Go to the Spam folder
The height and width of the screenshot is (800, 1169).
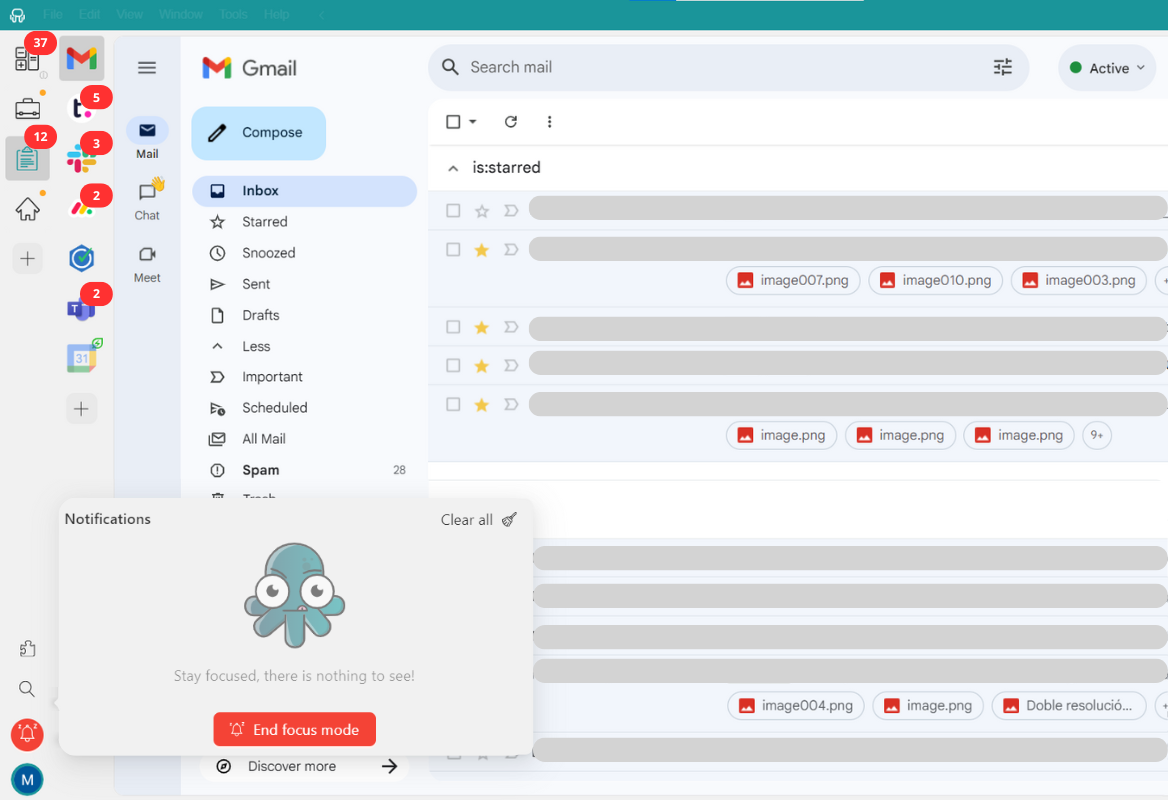260,470
